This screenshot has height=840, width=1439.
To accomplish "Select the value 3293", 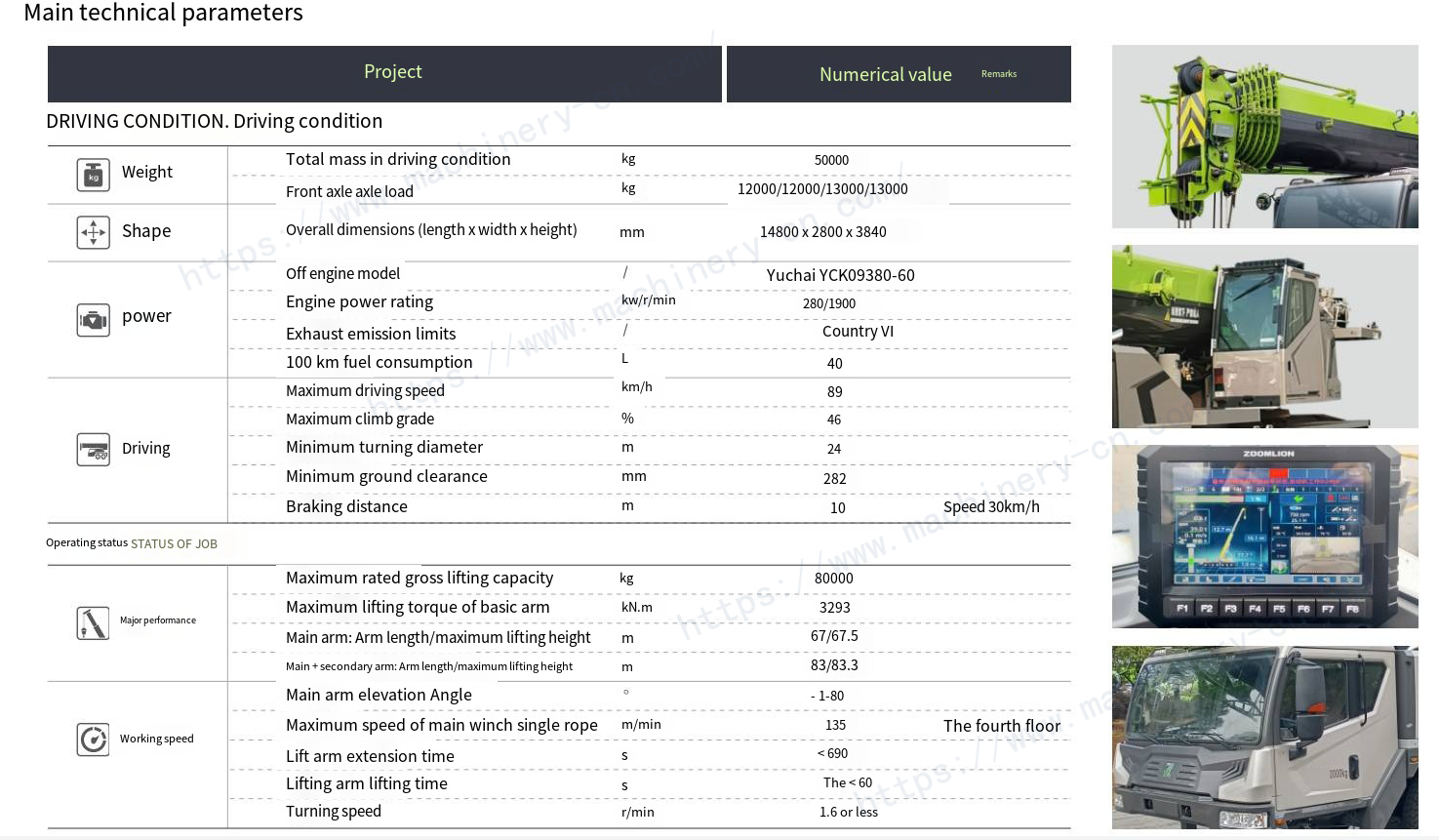I will point(835,608).
